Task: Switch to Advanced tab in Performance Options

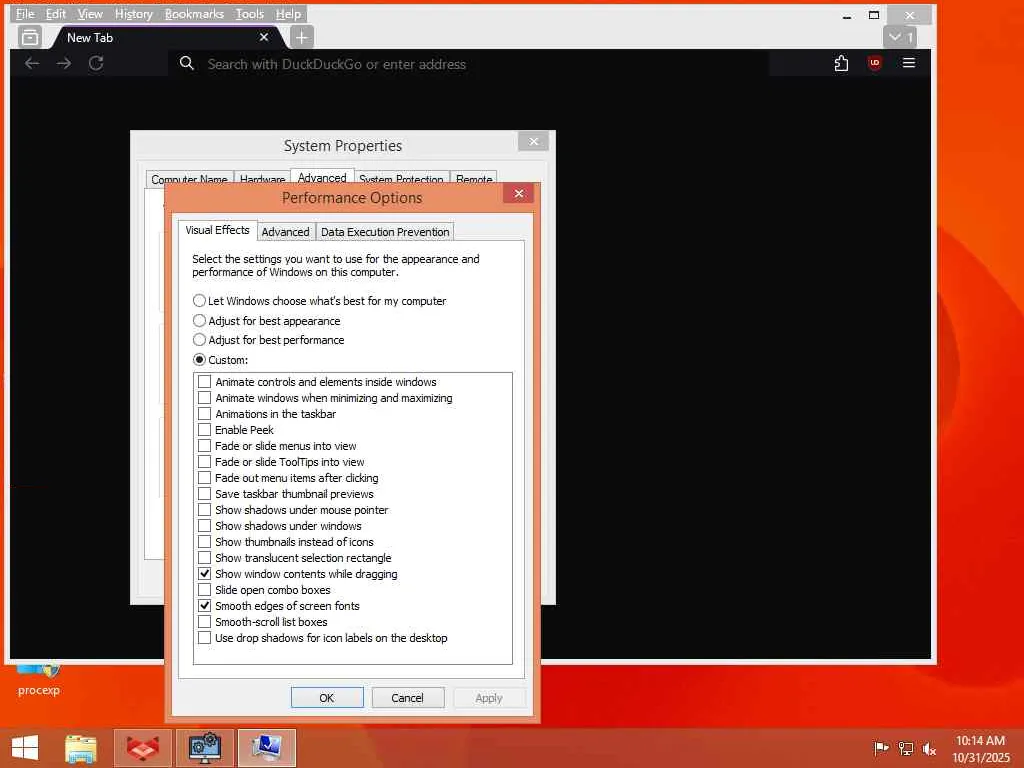Action: [285, 232]
